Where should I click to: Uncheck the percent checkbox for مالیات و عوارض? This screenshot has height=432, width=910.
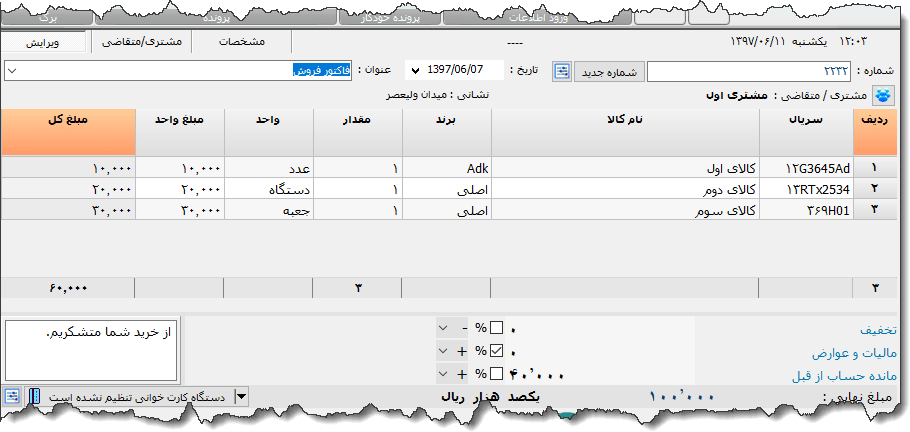[497, 351]
